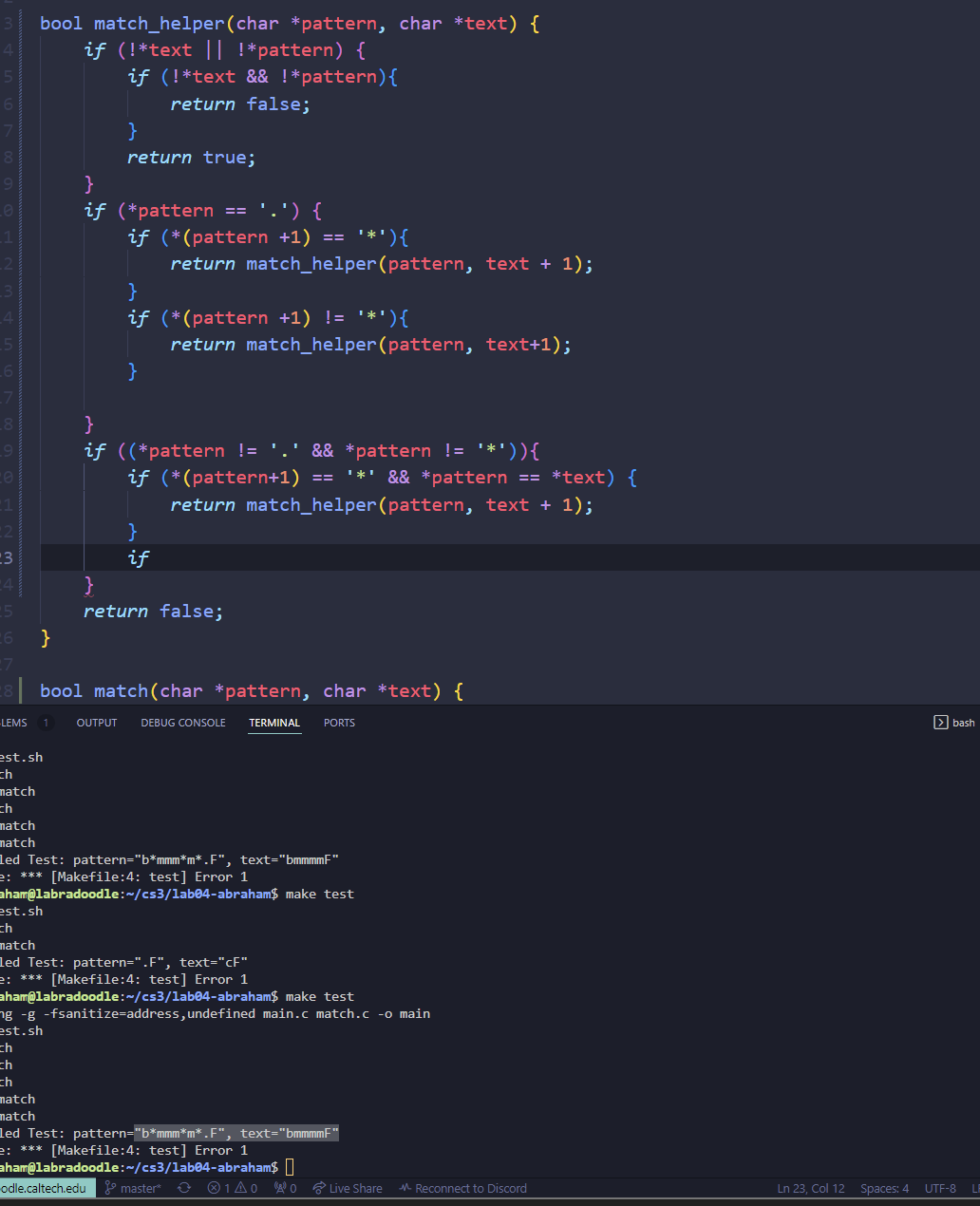
Task: Select the TERMINAL tab
Action: [x=274, y=723]
